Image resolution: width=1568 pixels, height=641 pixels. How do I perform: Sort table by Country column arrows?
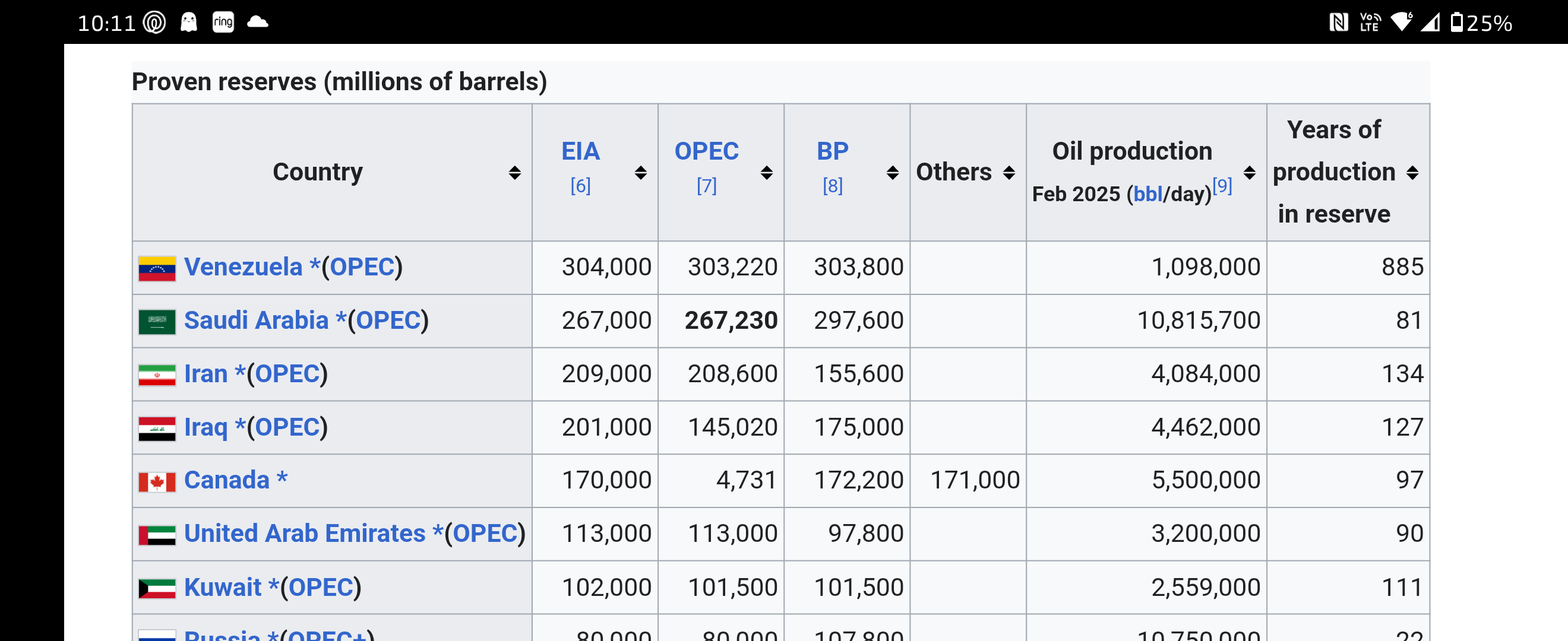(x=514, y=173)
